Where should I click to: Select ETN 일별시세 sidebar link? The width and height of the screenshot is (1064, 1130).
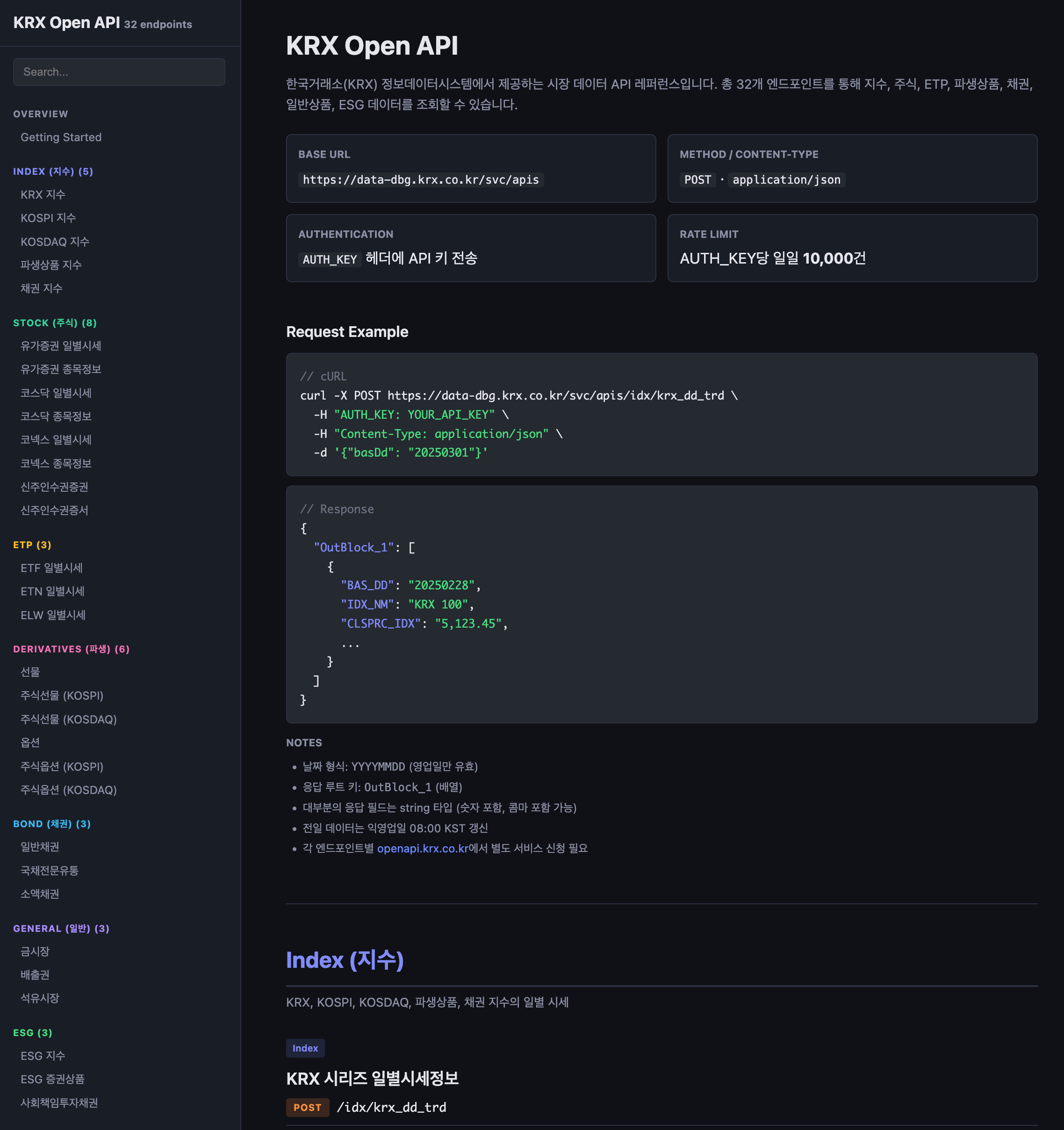point(53,591)
